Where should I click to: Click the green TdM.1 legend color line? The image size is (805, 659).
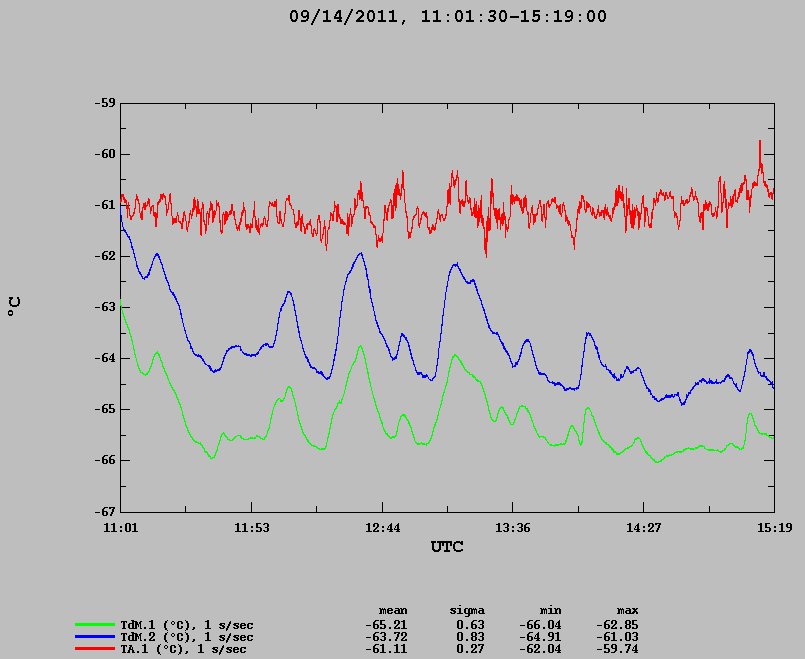[x=94, y=625]
